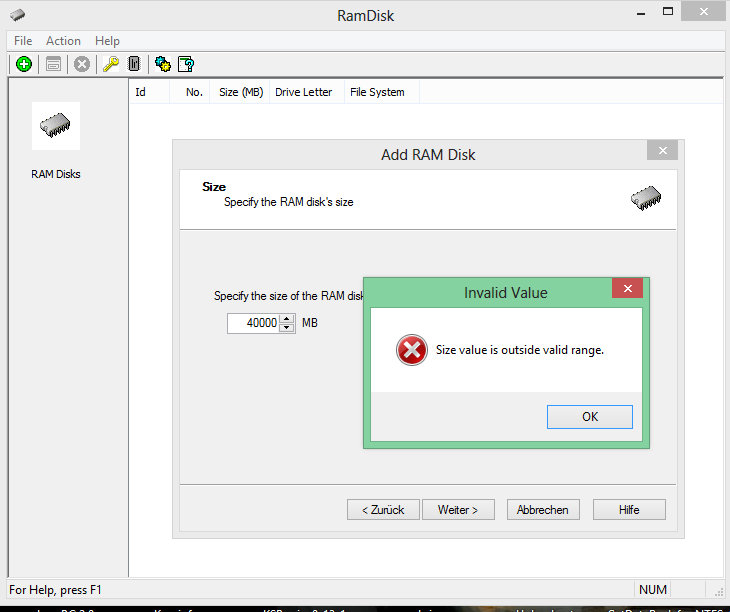Click the memory module toolbar icon
The height and width of the screenshot is (612, 730).
134,64
